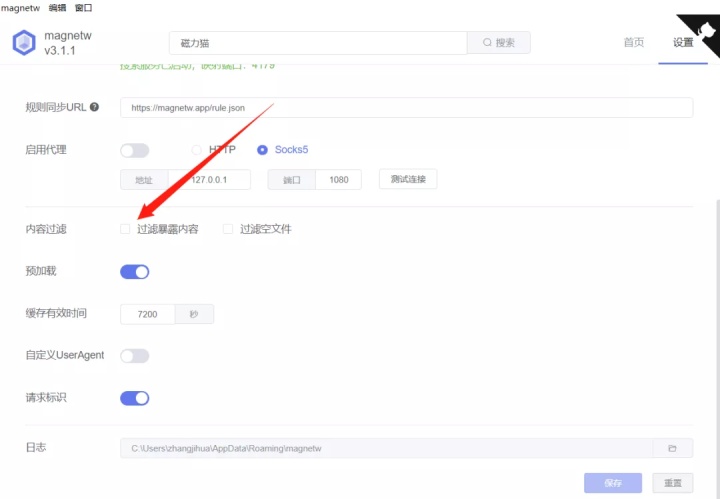Click the proxy port field 1080

click(338, 179)
